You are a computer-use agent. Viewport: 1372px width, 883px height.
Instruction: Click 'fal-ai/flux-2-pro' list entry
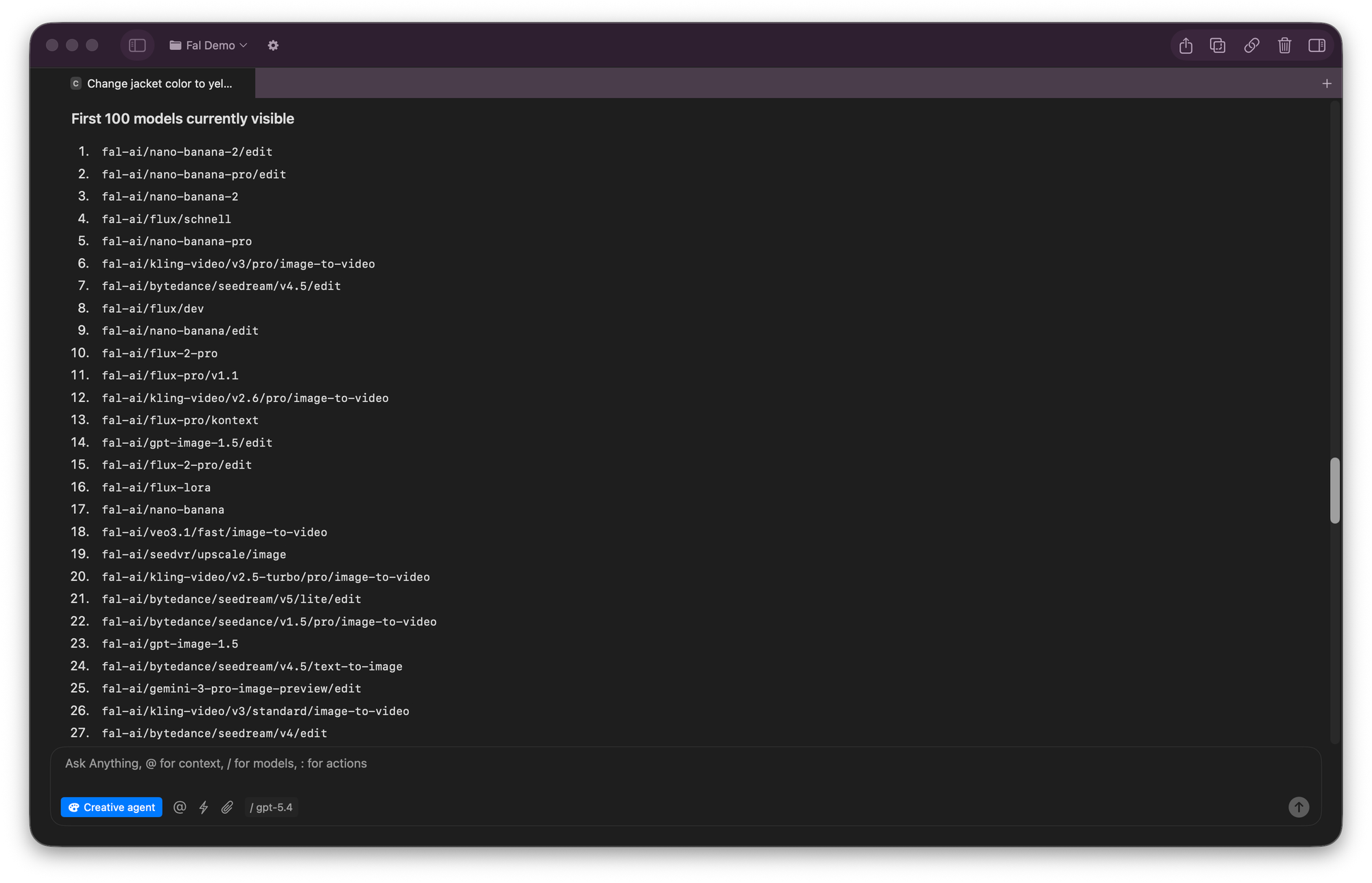[160, 353]
